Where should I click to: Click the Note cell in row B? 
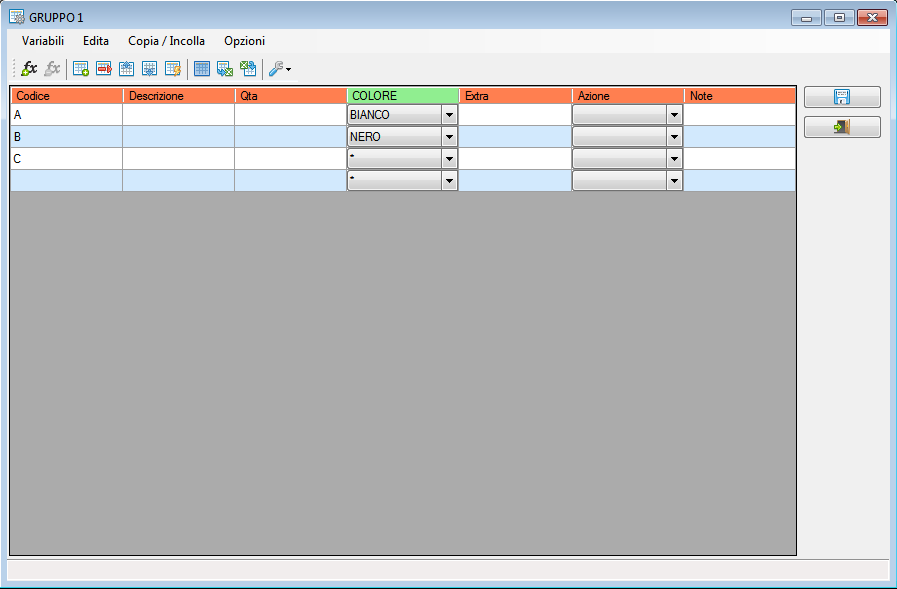[740, 137]
